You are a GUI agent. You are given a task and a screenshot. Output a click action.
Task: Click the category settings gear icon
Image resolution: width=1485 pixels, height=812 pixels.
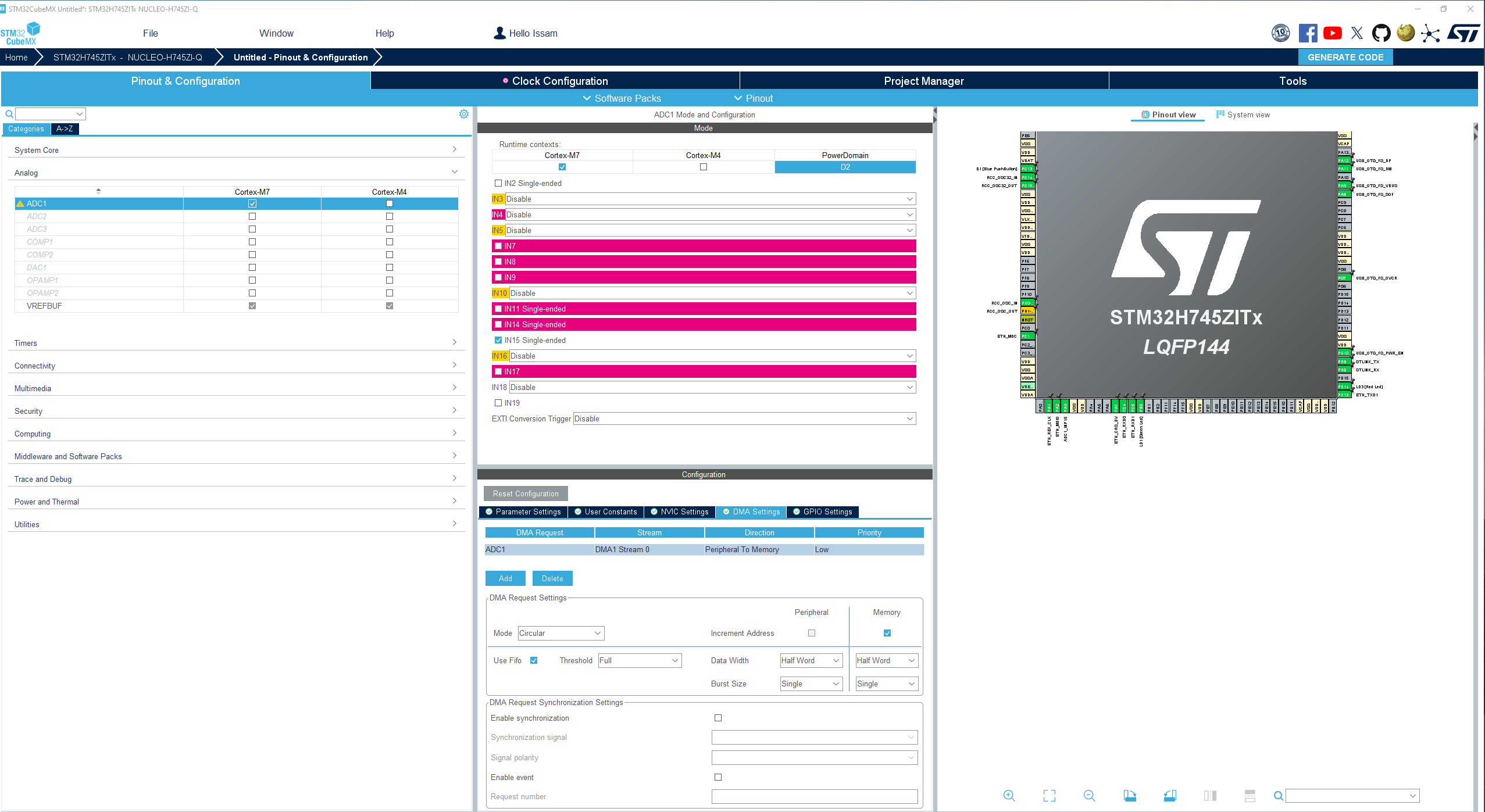pos(463,114)
